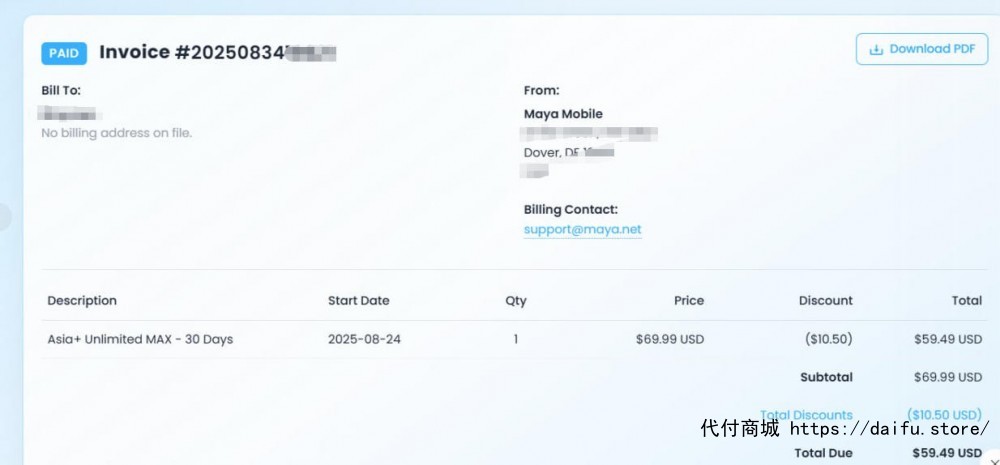Click the ($10.50) discount value
The height and width of the screenshot is (465, 1000).
coord(828,339)
